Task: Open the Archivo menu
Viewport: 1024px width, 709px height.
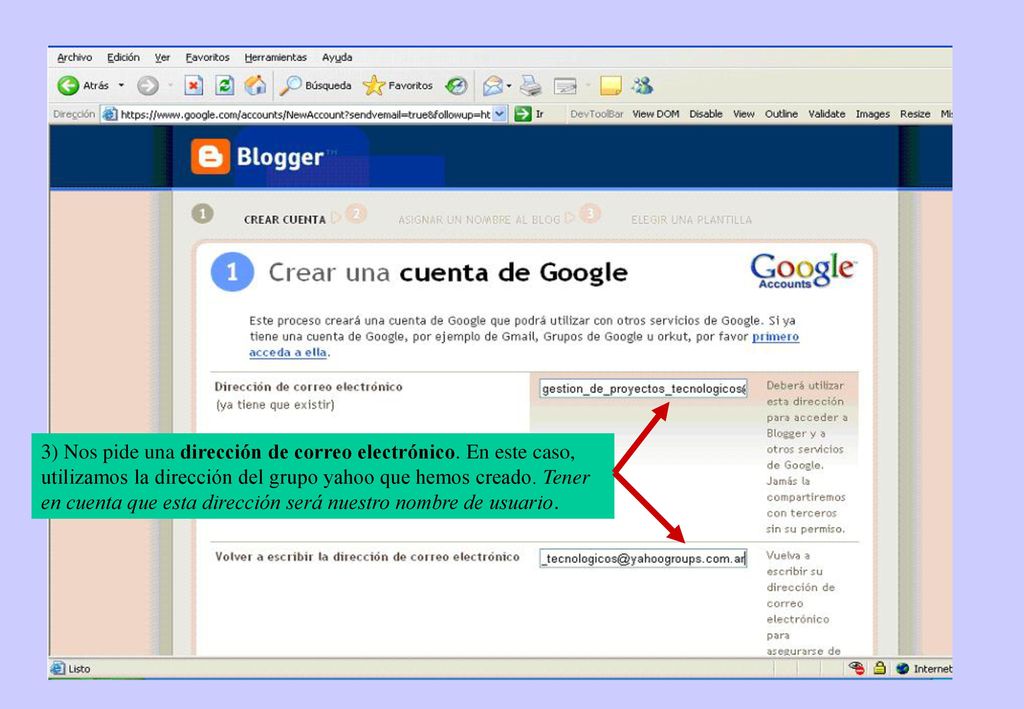Action: 74,57
